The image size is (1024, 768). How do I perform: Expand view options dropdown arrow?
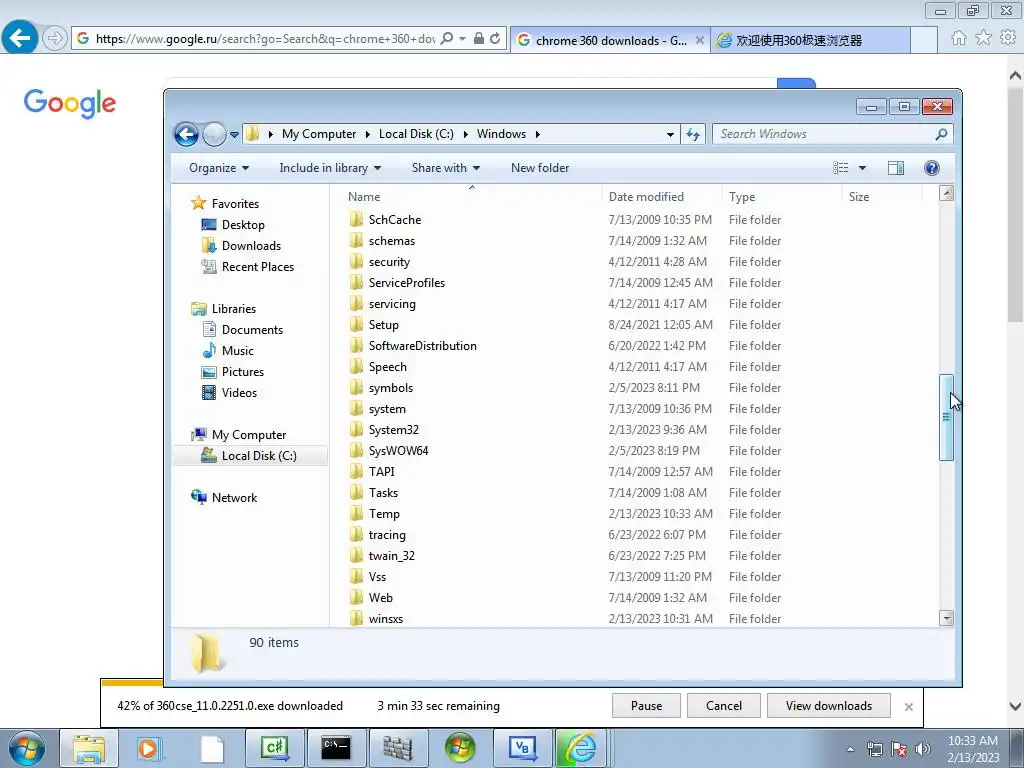click(862, 168)
